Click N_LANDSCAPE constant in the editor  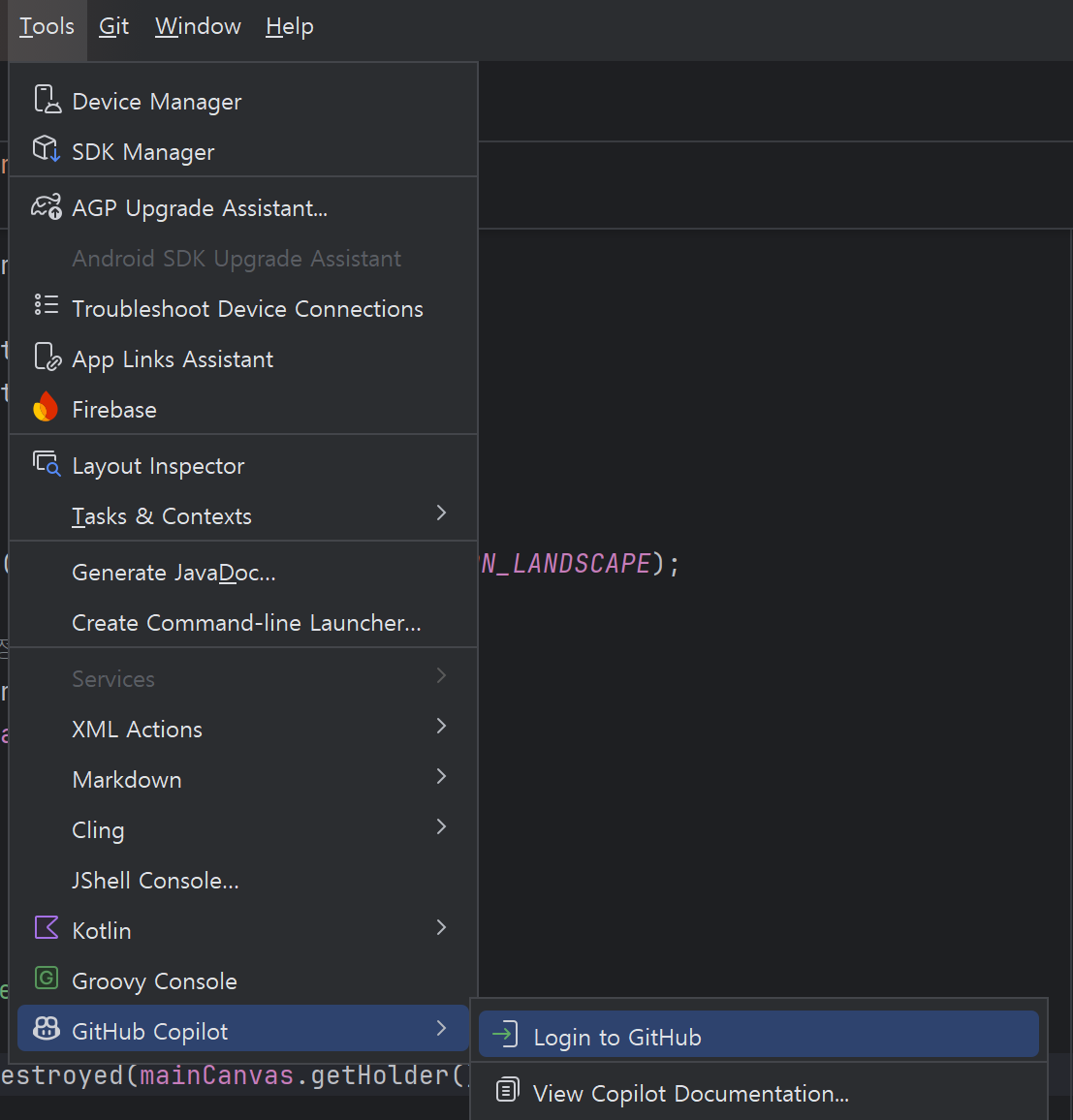566,564
